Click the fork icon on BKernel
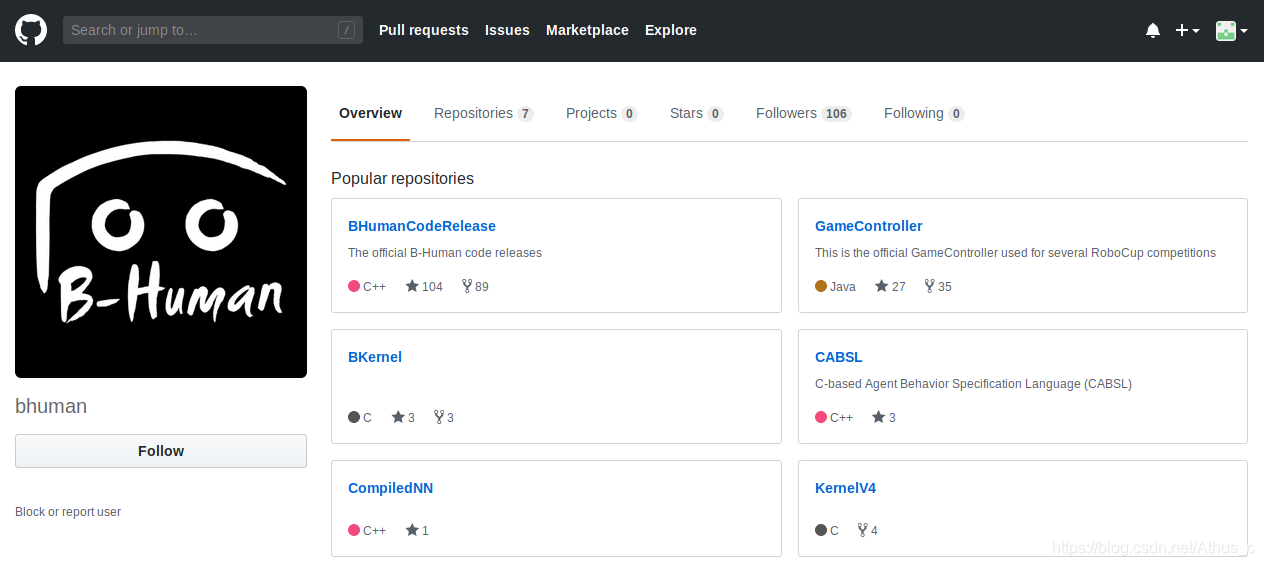The width and height of the screenshot is (1264, 566). [x=438, y=417]
